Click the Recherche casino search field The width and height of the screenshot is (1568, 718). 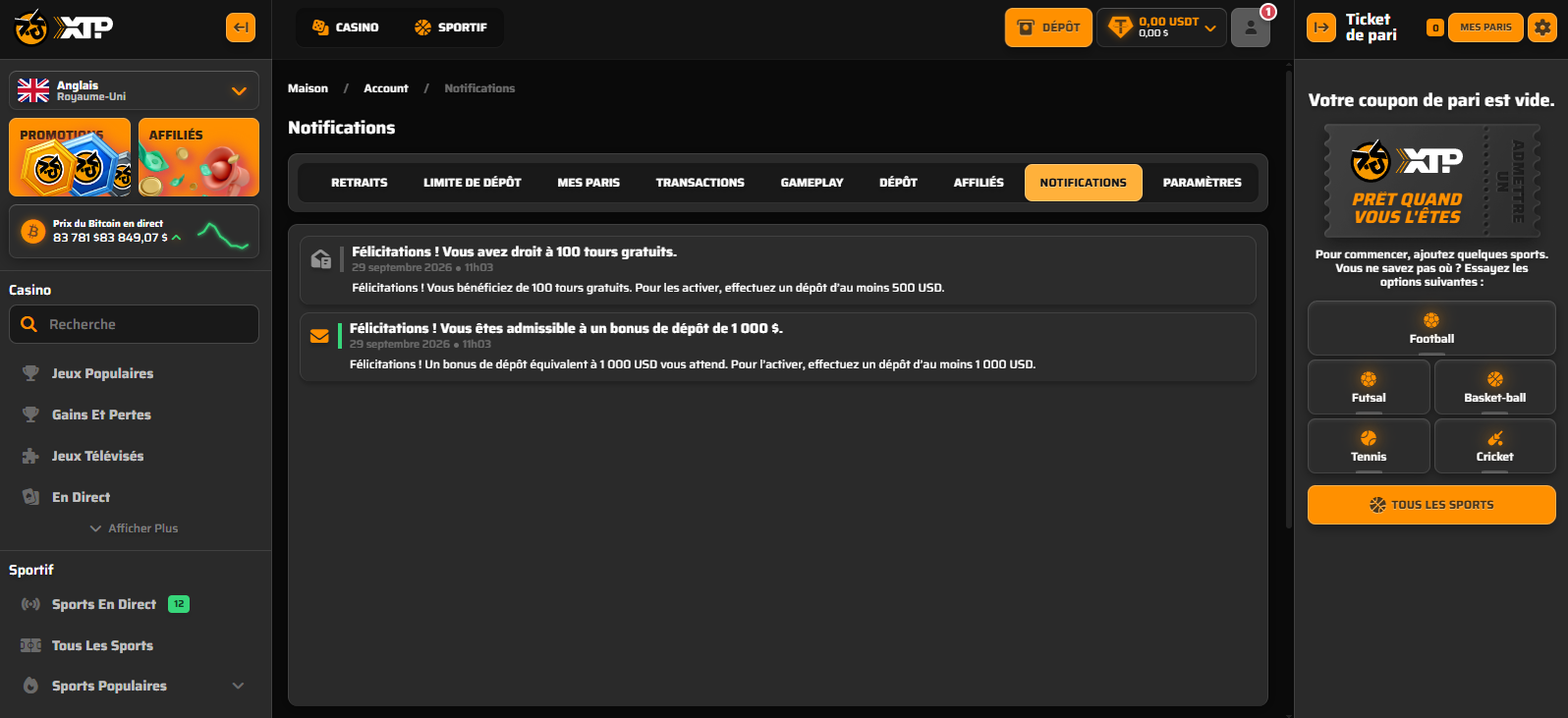134,324
